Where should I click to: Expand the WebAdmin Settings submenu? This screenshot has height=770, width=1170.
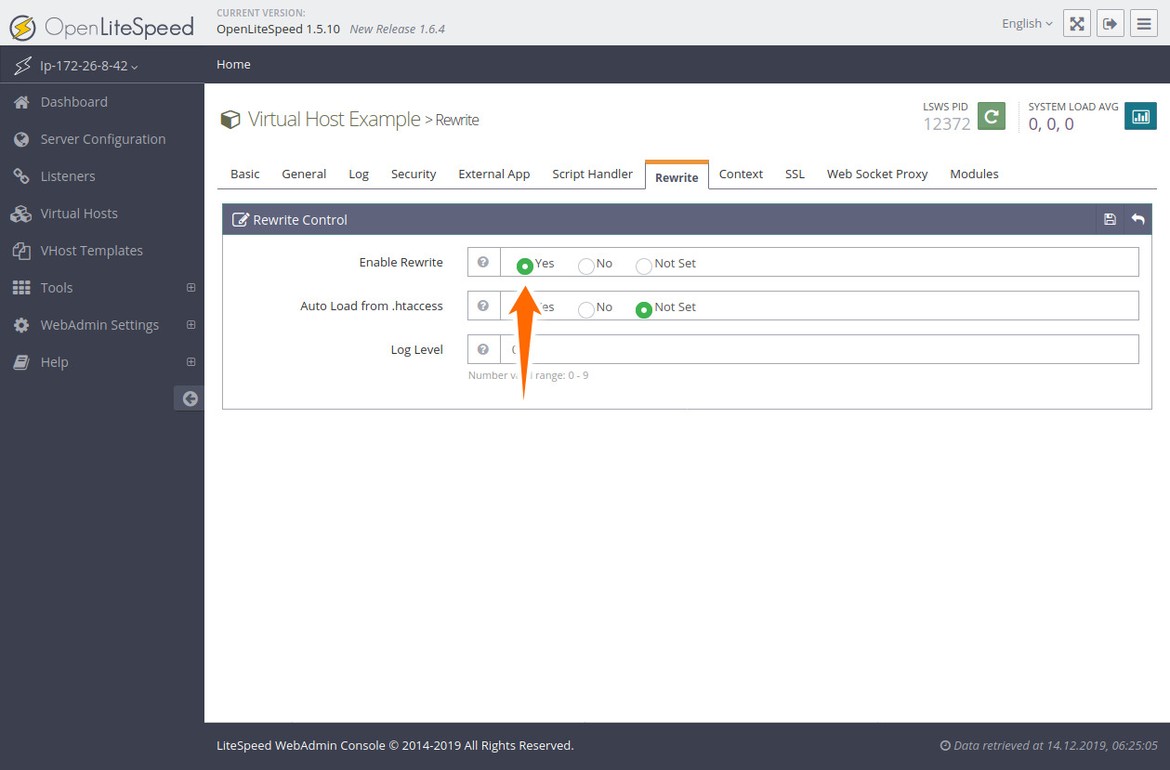coord(191,325)
